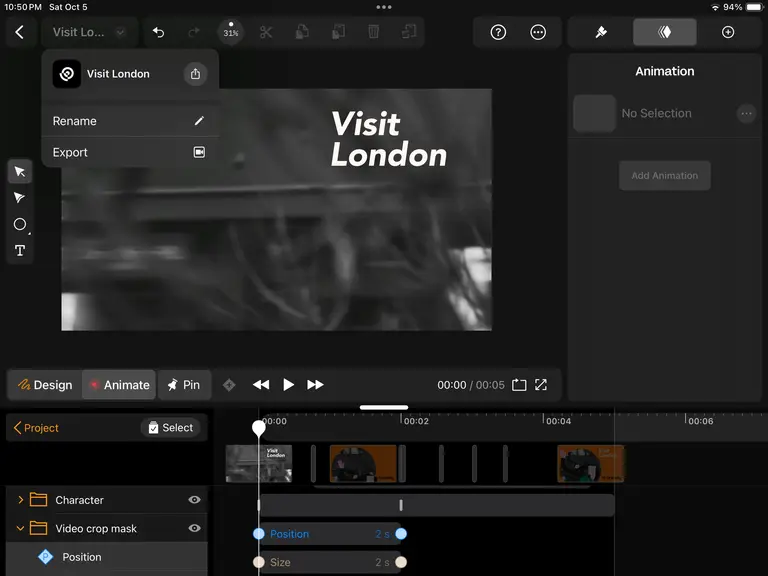This screenshot has width=768, height=576.
Task: Open the Visit Lo... project title dropdown
Action: (89, 32)
